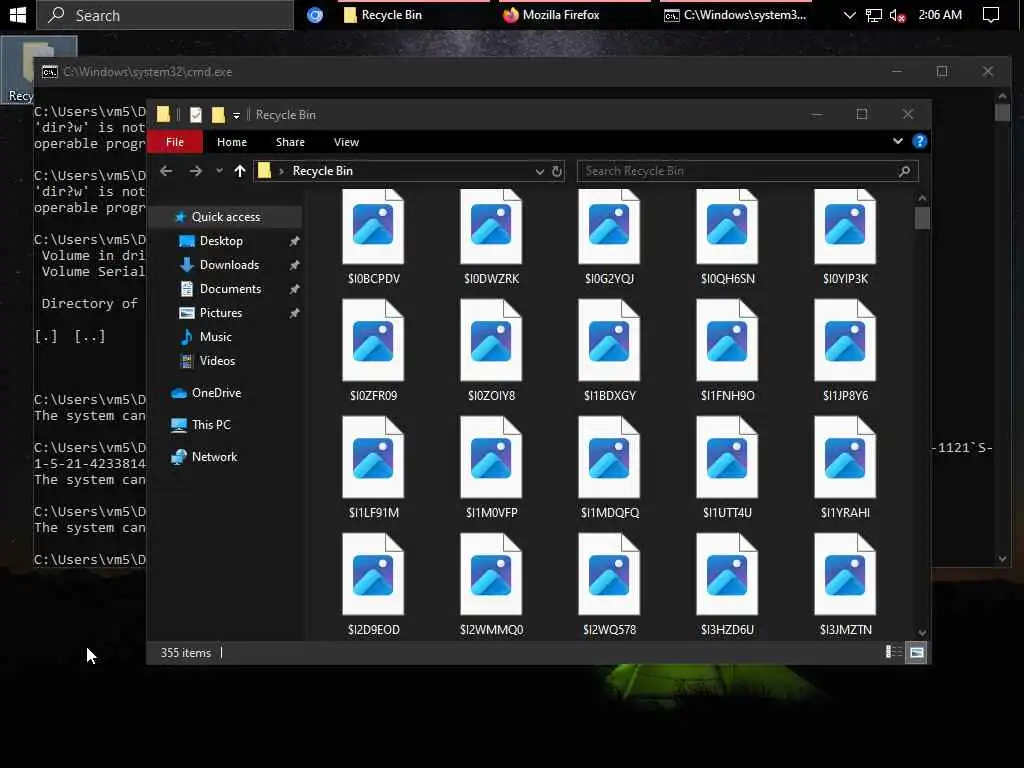The width and height of the screenshot is (1024, 768).
Task: Select the $I1FNH9O file icon
Action: (727, 340)
